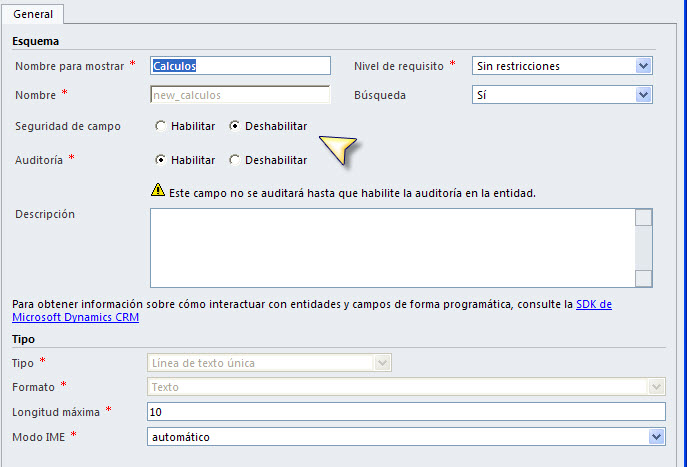Click the Longitud máxima field

406,412
